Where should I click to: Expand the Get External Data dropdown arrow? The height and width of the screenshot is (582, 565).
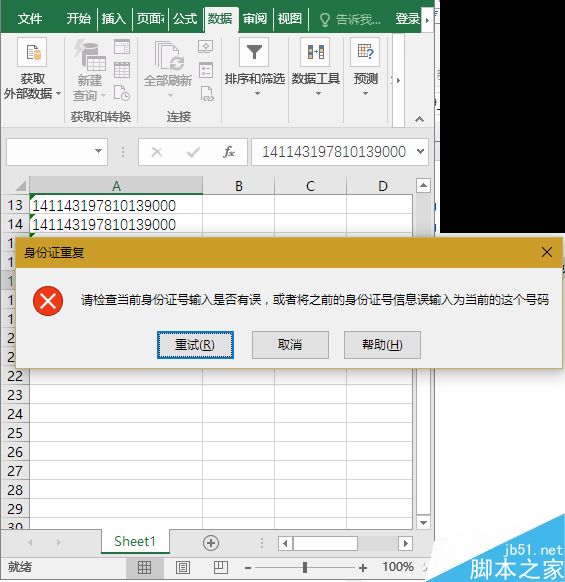(x=58, y=94)
